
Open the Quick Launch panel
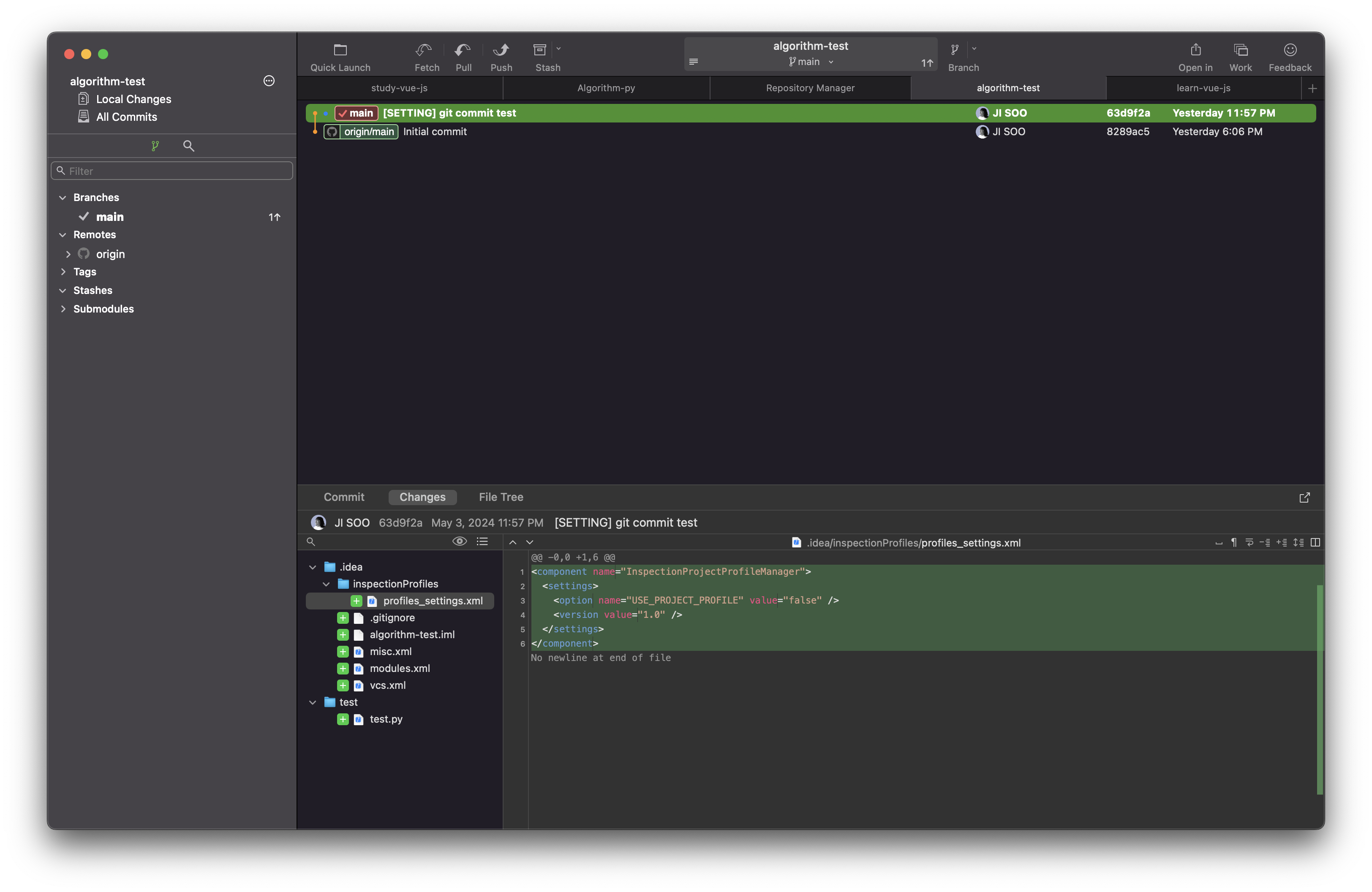[x=340, y=50]
